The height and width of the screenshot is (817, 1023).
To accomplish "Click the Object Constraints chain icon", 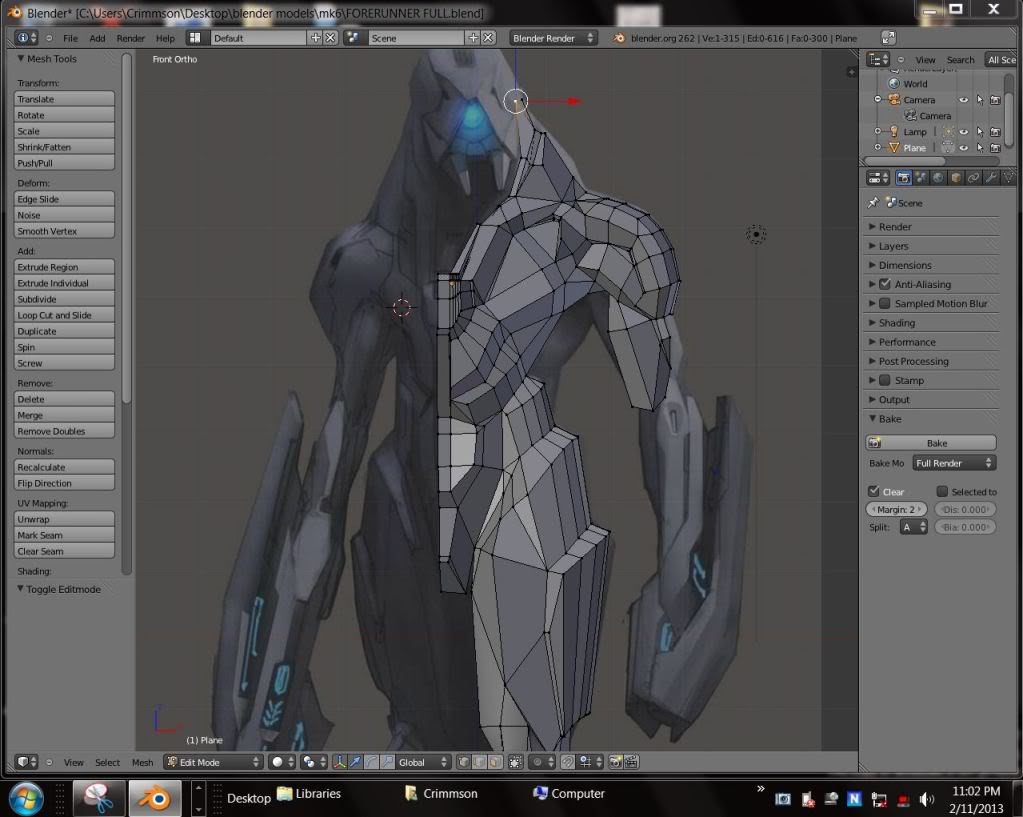I will tap(973, 178).
